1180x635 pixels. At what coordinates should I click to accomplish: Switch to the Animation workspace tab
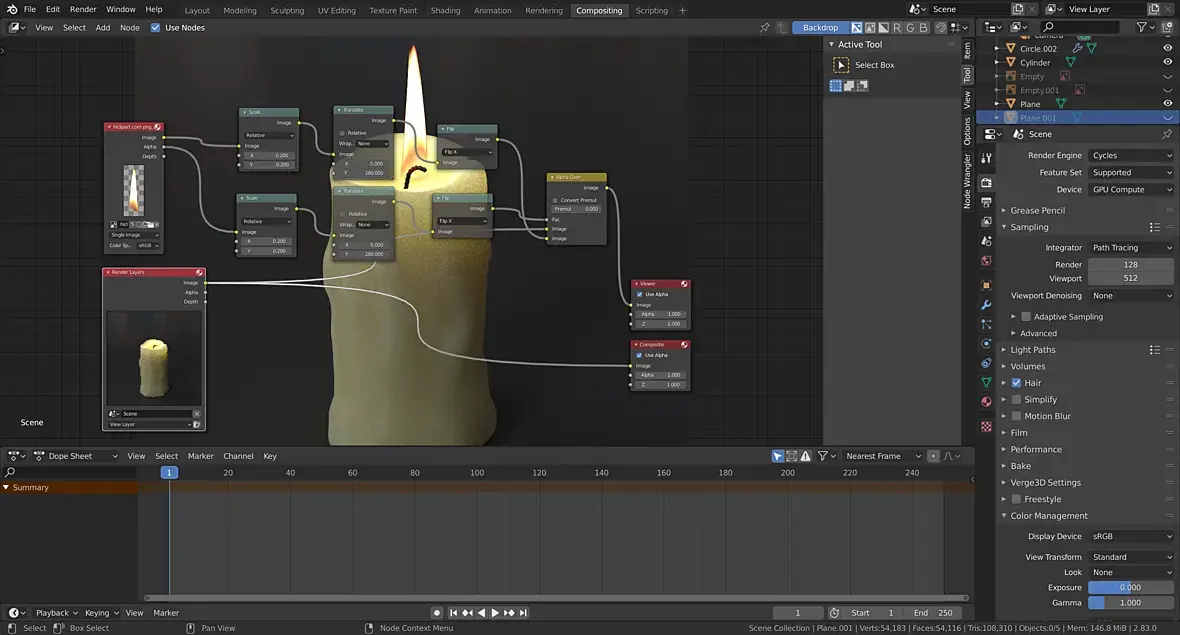coord(492,11)
